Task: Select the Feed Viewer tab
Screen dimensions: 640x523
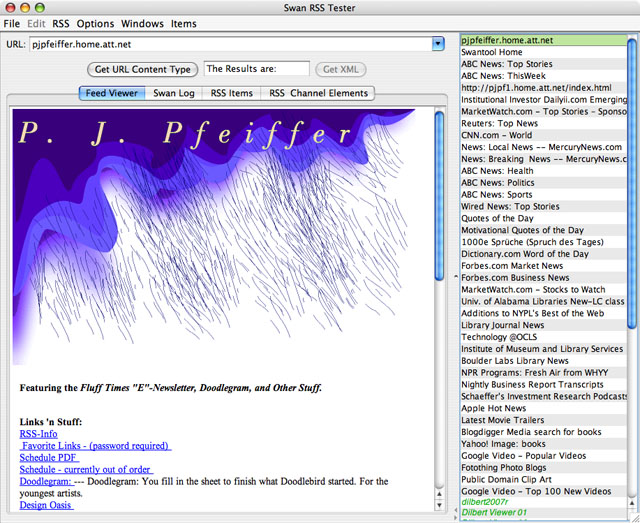Action: 111,93
